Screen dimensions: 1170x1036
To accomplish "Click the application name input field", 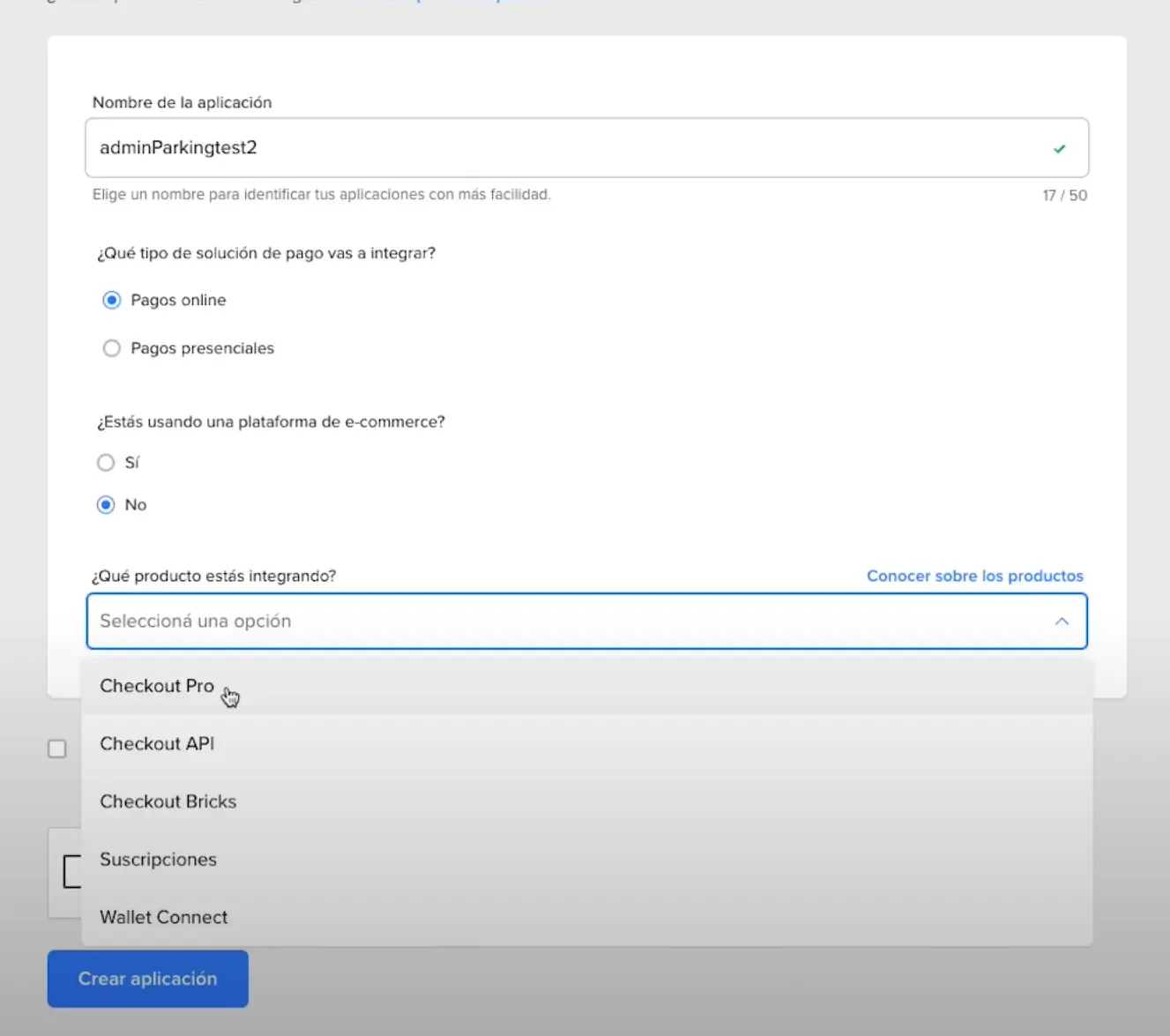I will 564,148.
